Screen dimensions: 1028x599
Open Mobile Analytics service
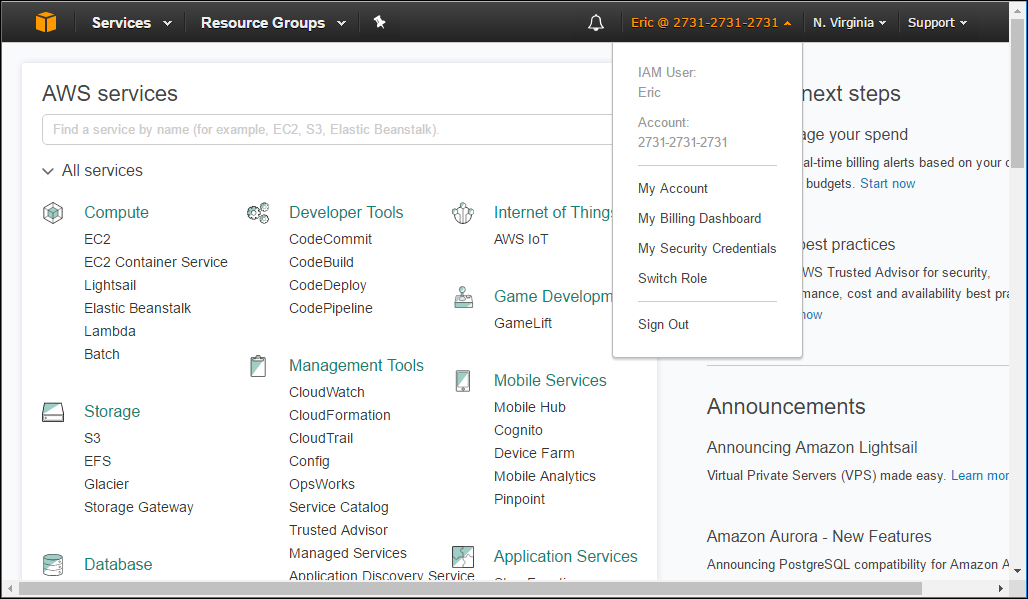tap(545, 476)
